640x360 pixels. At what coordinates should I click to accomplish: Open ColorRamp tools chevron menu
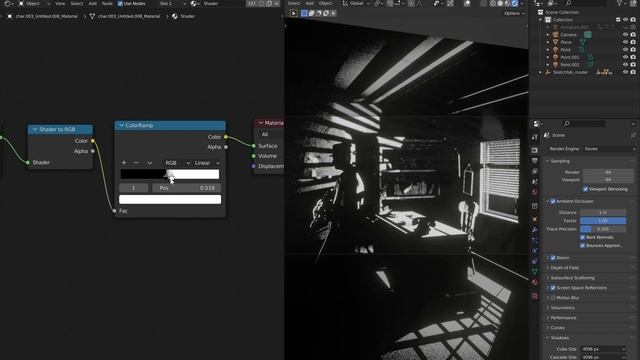(150, 163)
